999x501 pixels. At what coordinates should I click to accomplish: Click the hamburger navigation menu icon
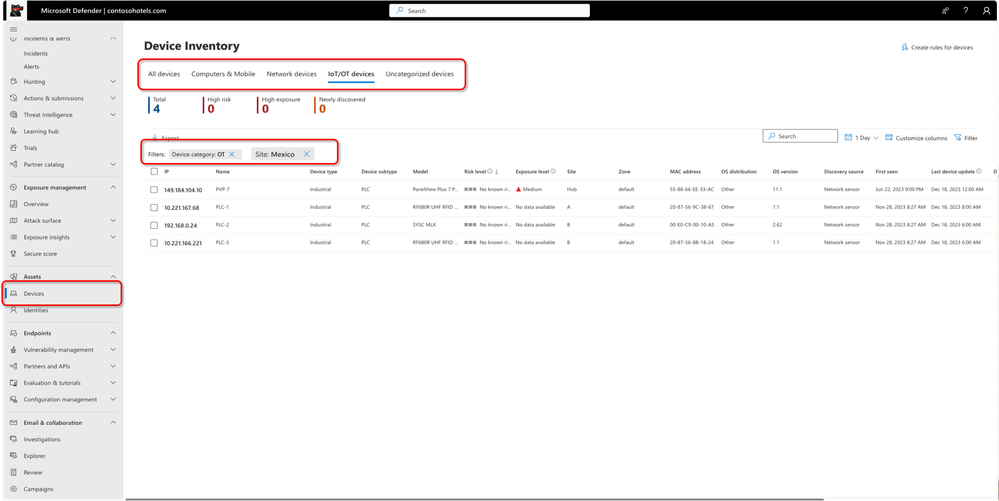point(13,30)
